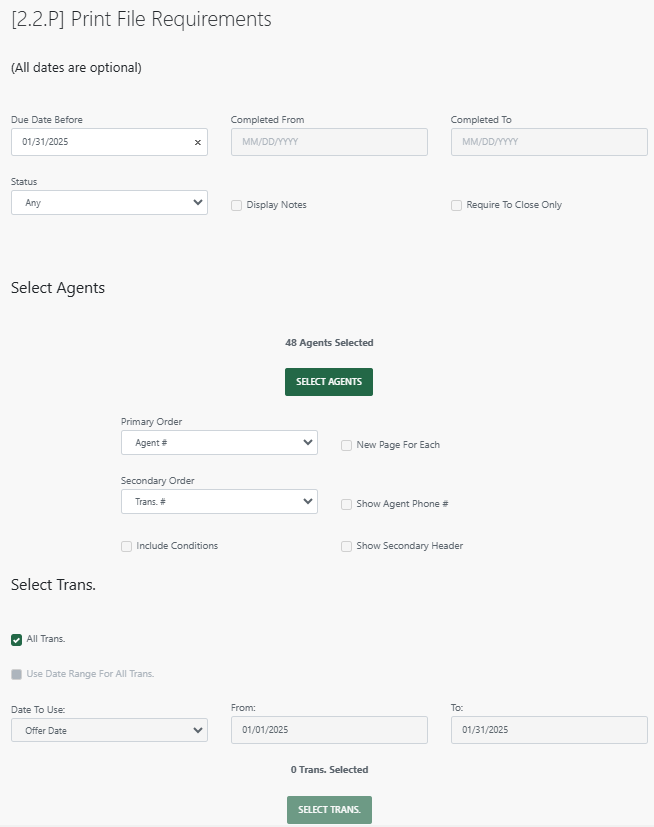Enable Require To Close Only
The width and height of the screenshot is (654, 827).
(456, 205)
